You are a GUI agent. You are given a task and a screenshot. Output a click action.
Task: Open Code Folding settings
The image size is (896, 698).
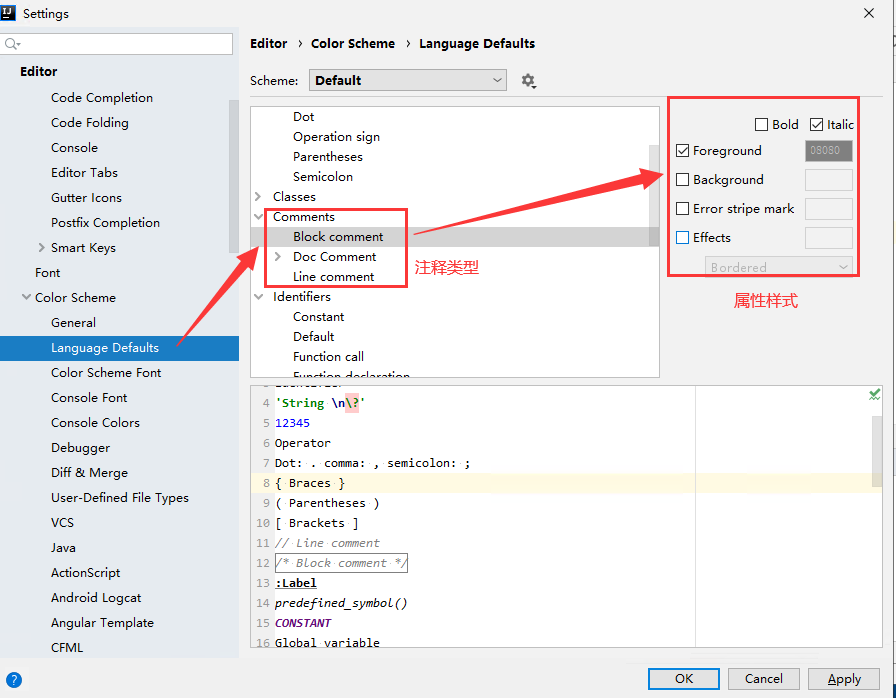pos(90,123)
